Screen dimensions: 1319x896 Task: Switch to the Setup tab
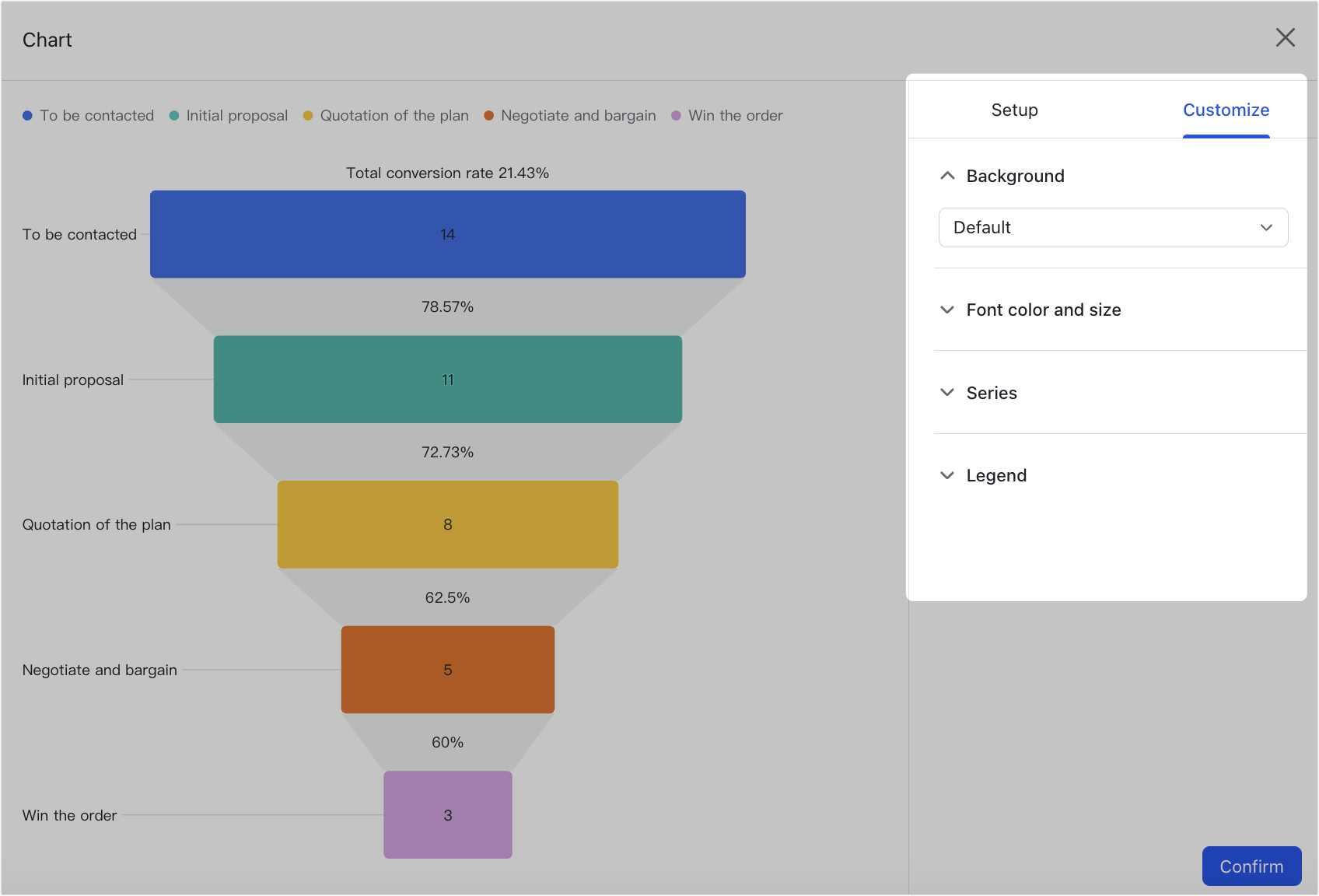tap(1013, 110)
